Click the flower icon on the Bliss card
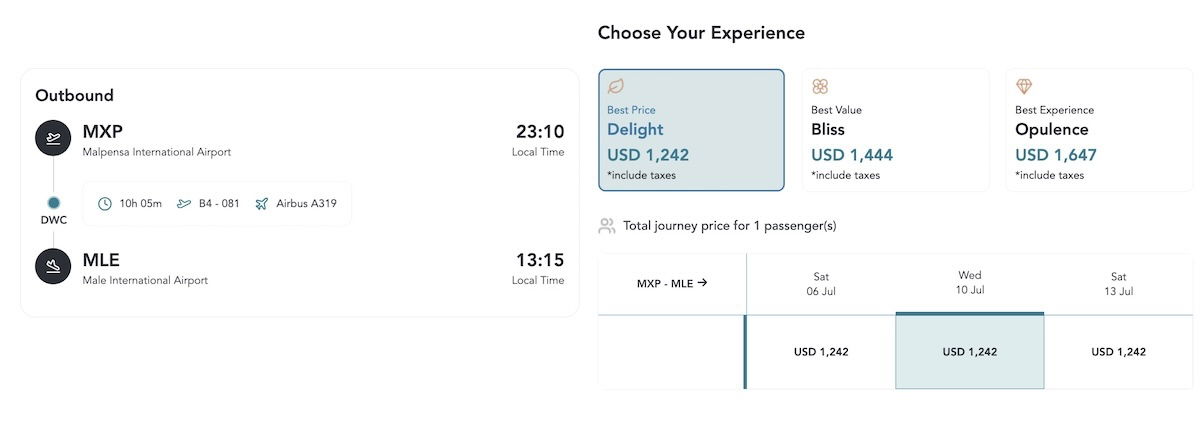Screen dimensions: 1200x434 click(820, 87)
